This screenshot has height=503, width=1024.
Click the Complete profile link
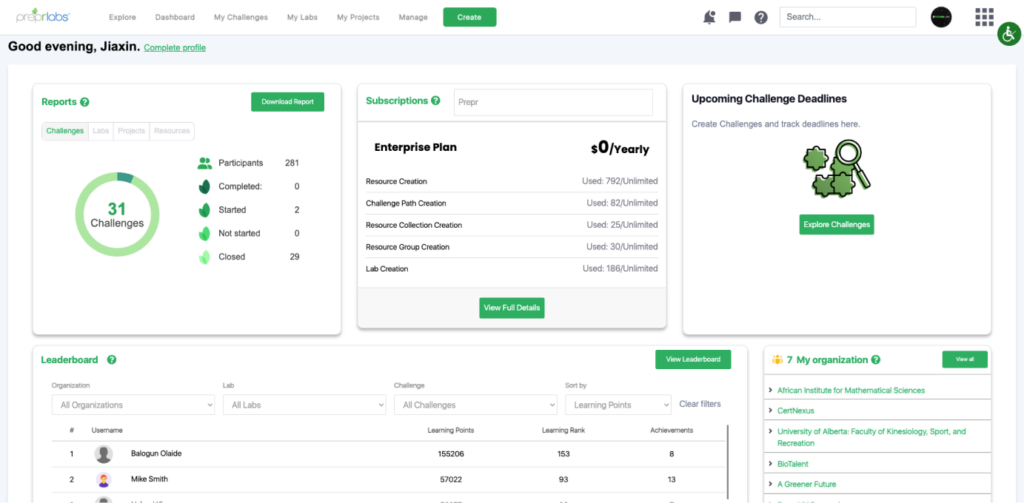coord(174,48)
